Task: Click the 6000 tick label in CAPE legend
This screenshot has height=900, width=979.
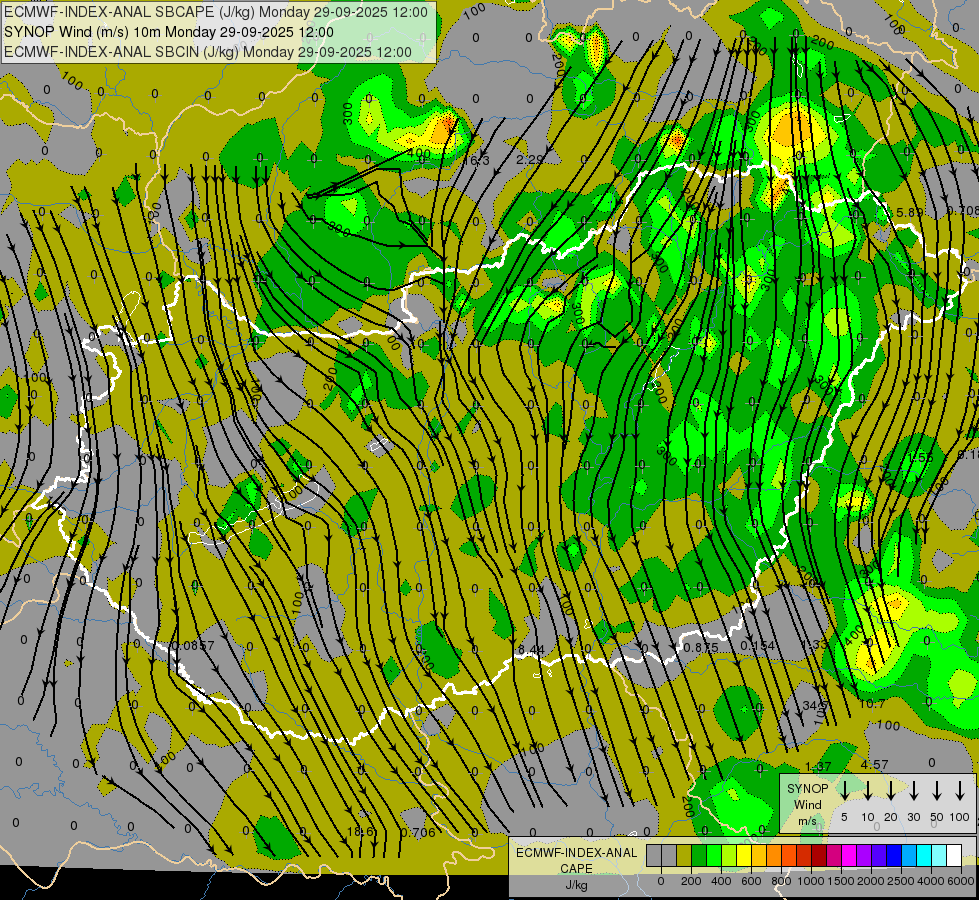Action: [962, 881]
